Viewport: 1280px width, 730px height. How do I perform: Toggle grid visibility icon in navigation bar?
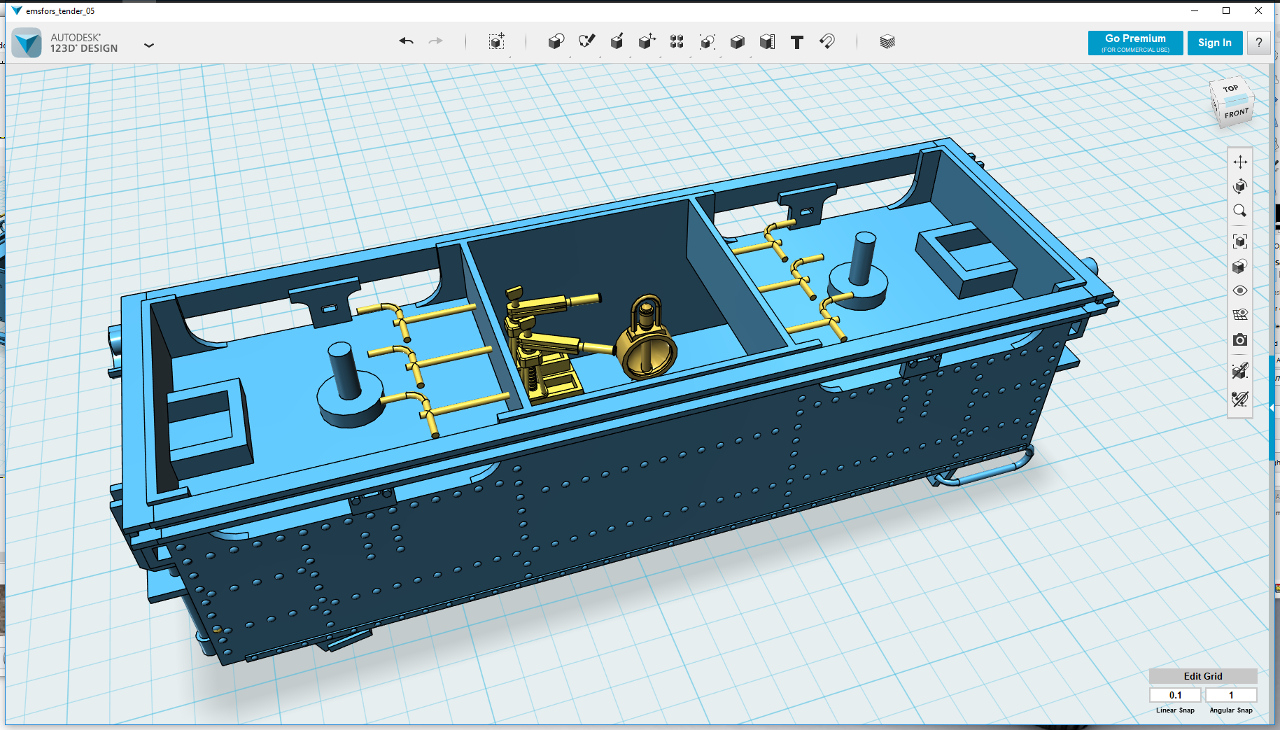tap(1240, 315)
